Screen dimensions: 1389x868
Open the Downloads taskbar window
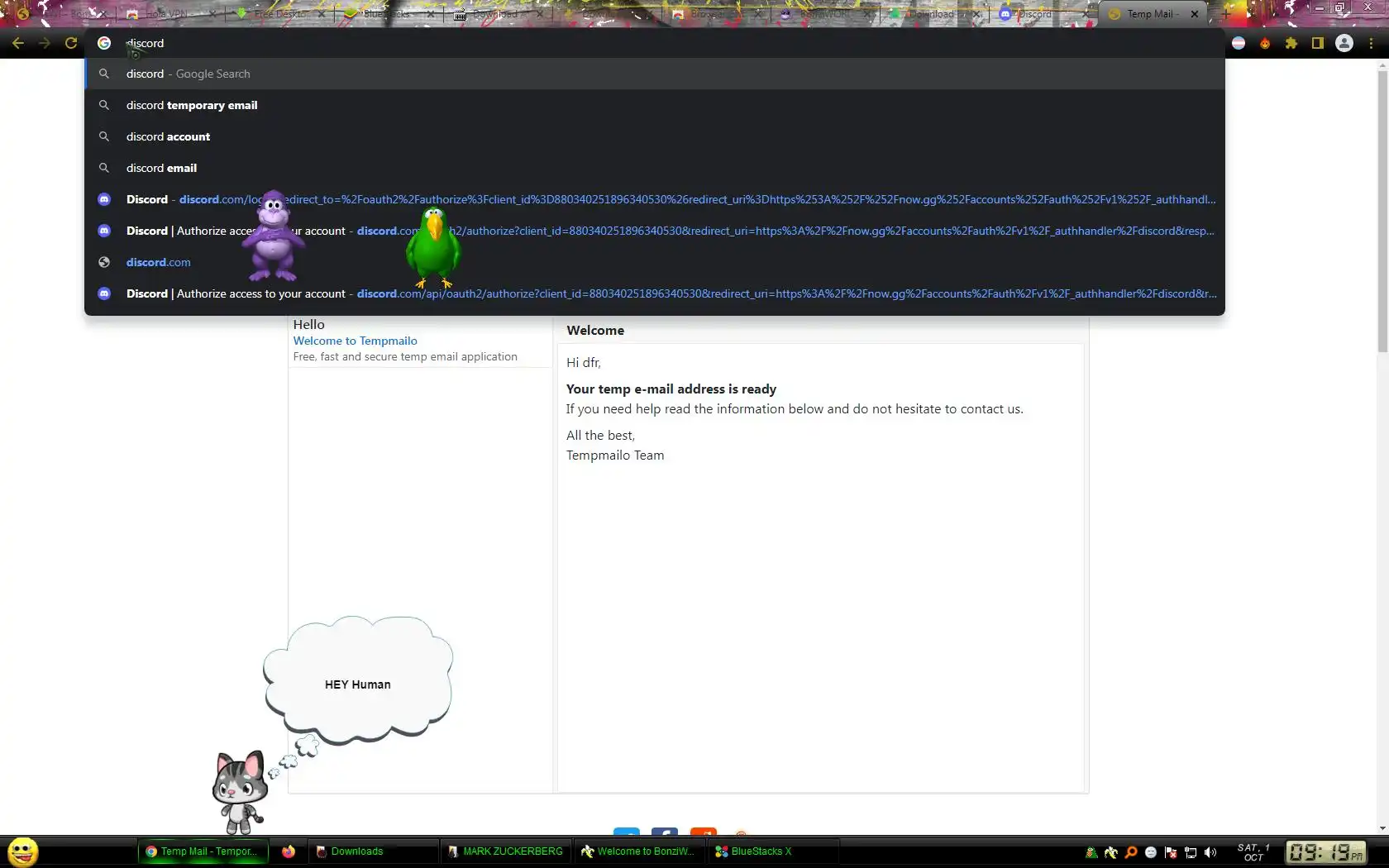tap(372, 851)
